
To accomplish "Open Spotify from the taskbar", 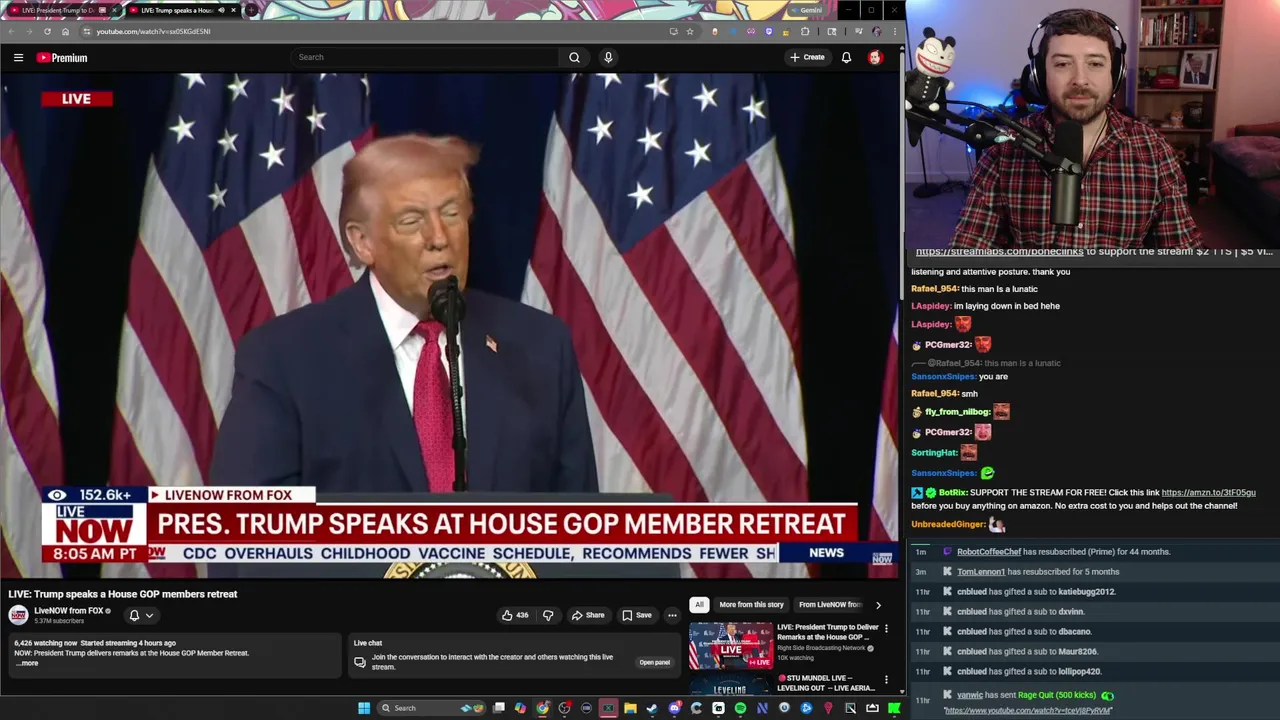I will click(740, 708).
